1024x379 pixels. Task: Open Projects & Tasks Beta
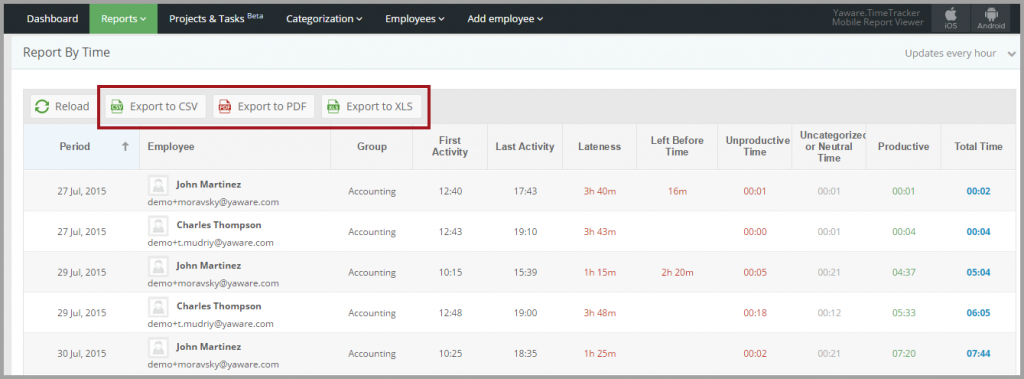pos(216,19)
